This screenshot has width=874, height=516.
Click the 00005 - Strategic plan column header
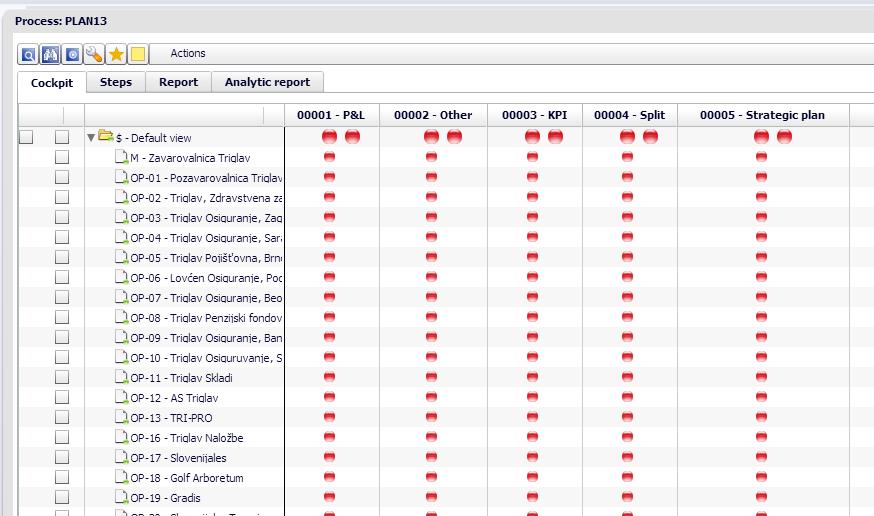[763, 115]
